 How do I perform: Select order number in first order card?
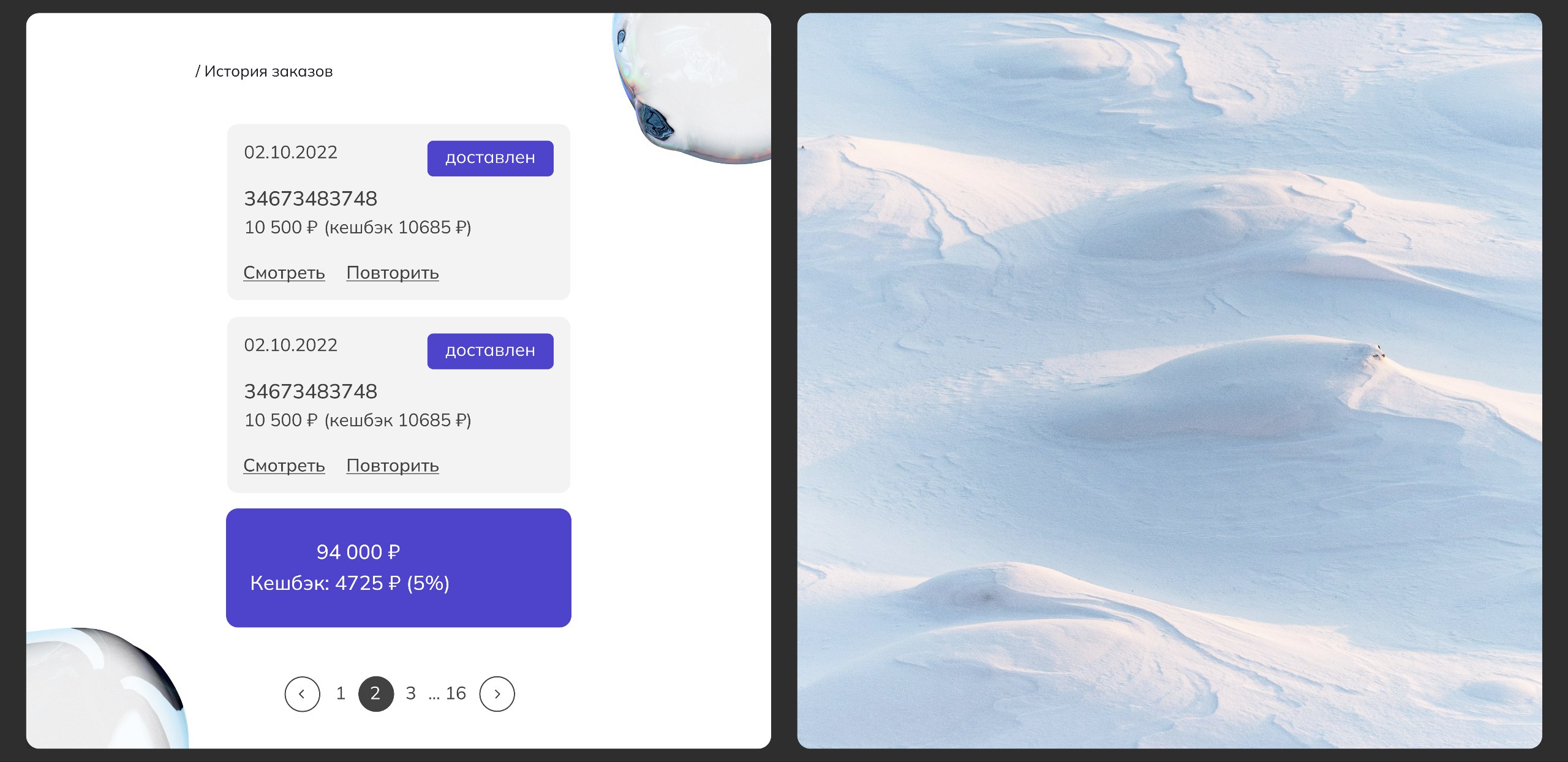point(311,198)
